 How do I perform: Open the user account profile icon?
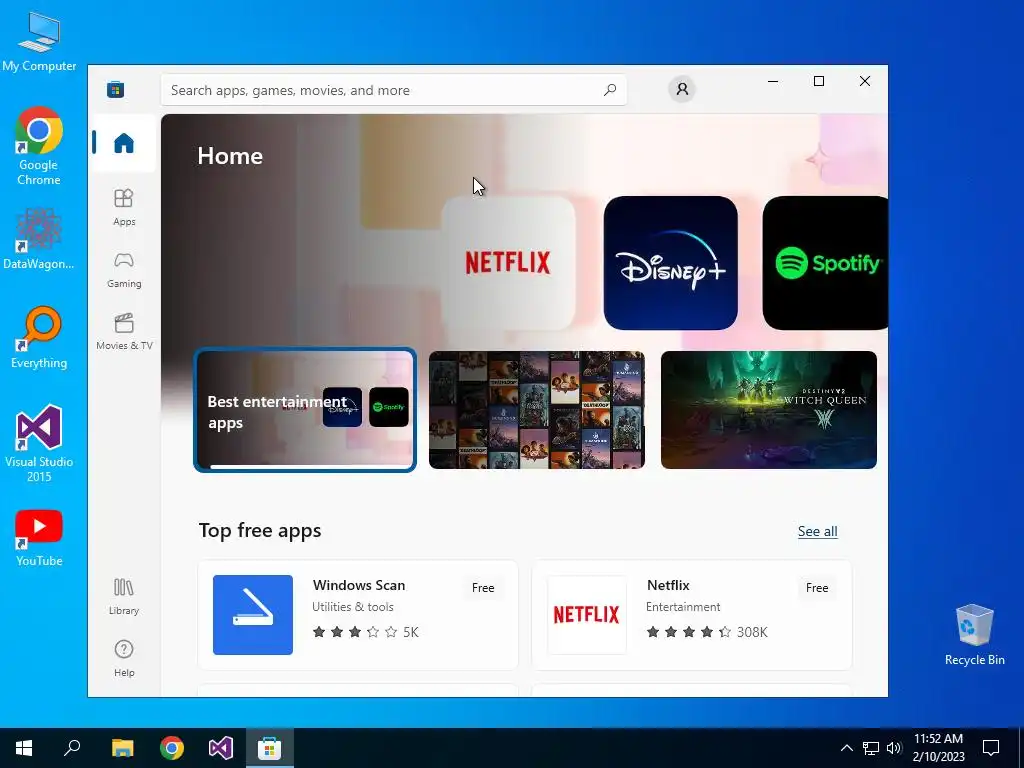click(682, 89)
